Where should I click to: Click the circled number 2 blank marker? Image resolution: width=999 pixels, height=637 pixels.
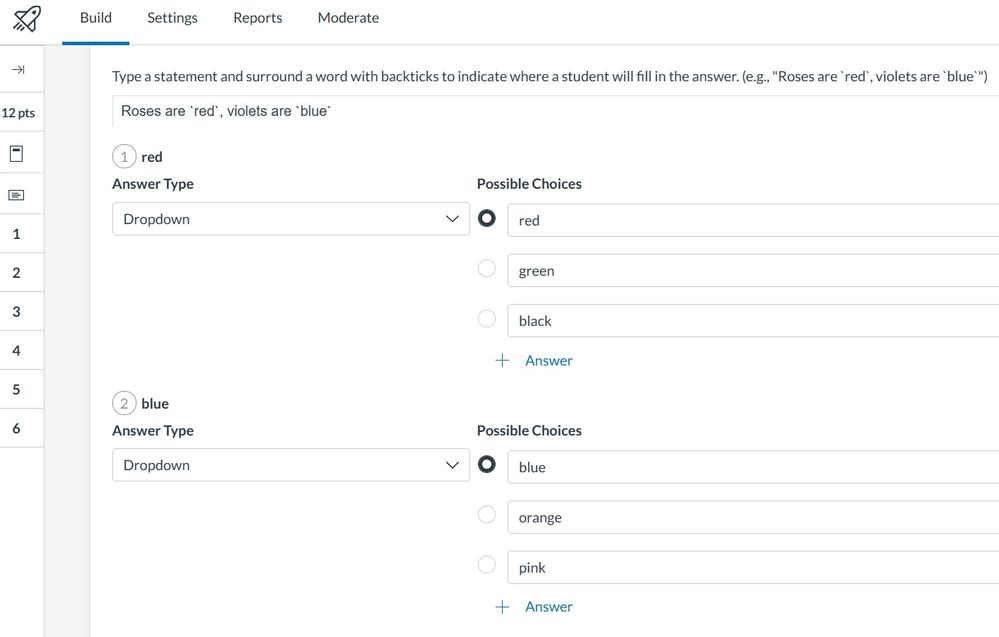pyautogui.click(x=124, y=404)
